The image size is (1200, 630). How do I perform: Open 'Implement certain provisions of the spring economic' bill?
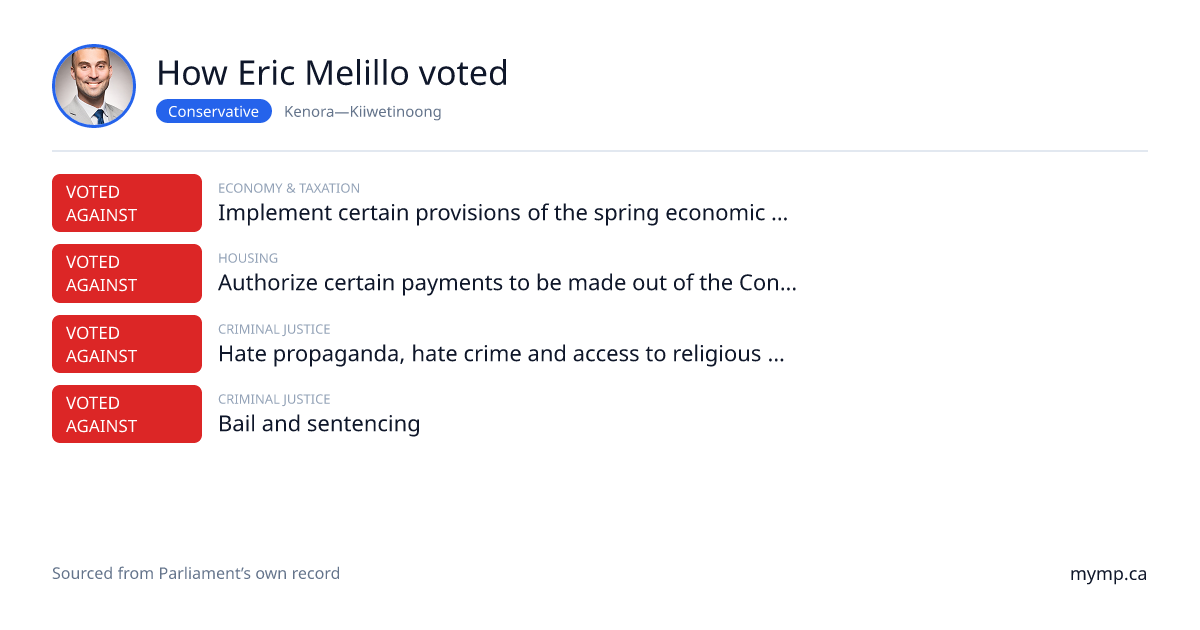coord(503,213)
